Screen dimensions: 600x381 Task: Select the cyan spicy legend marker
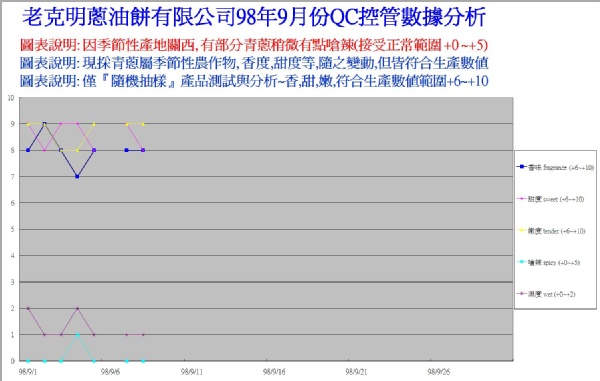pyautogui.click(x=522, y=262)
